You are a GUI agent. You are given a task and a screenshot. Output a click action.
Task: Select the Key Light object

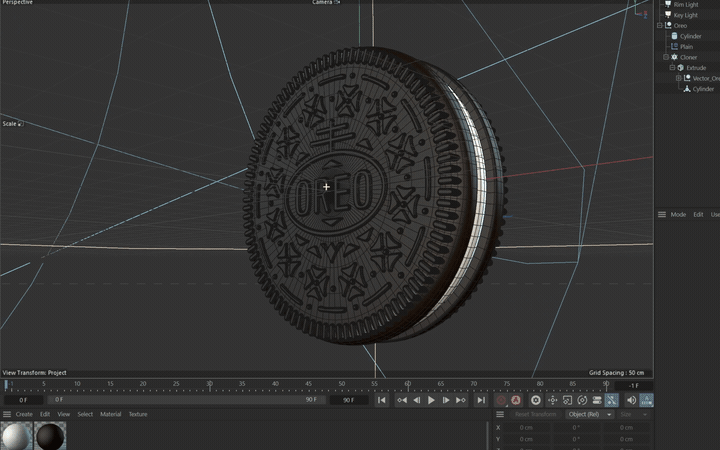(x=686, y=15)
